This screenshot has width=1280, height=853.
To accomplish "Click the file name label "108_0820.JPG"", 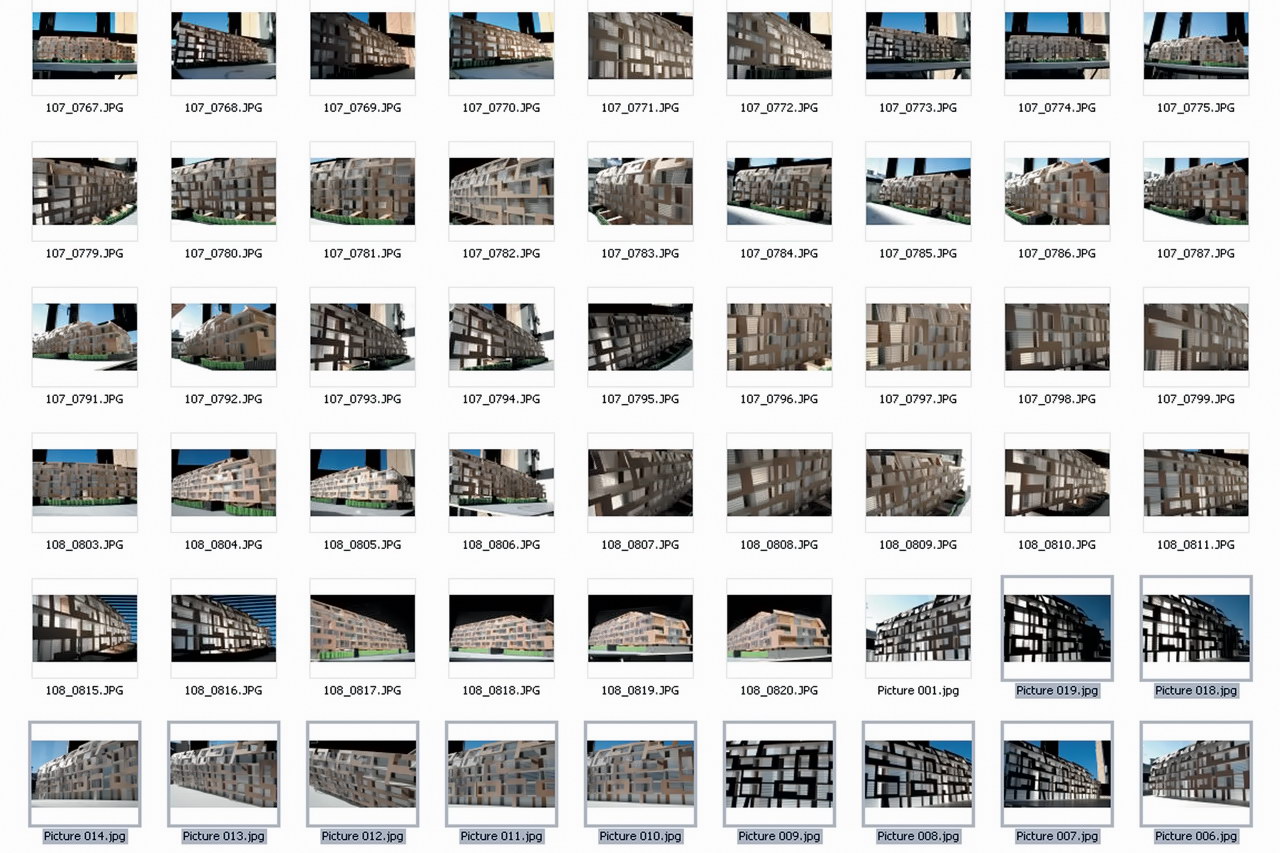I will (779, 691).
